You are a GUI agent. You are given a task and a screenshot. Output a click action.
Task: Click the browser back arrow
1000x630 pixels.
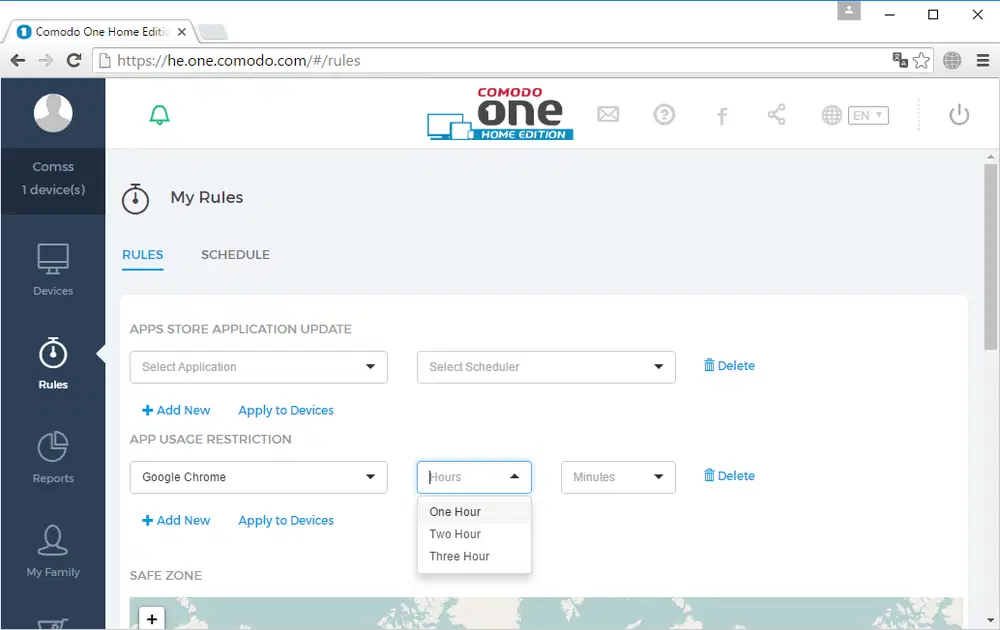click(18, 61)
